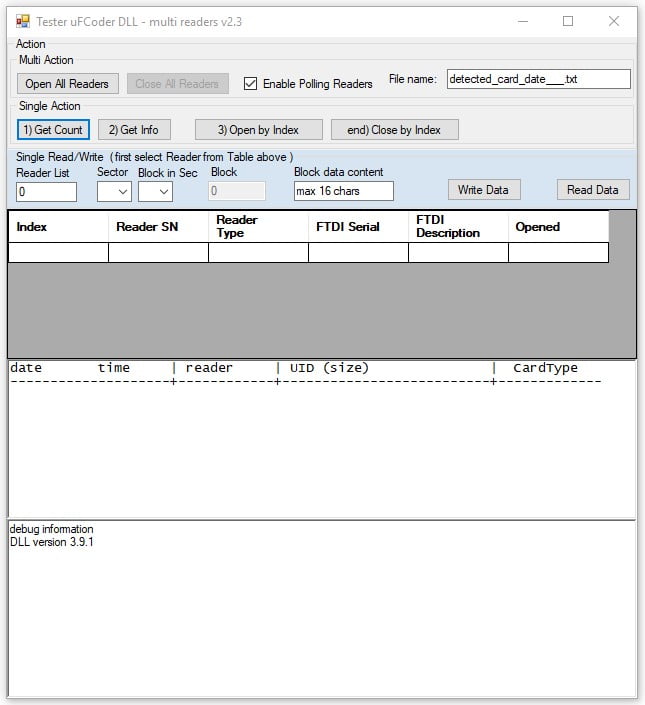The height and width of the screenshot is (705, 645).
Task: Select the Reader SN column header
Action: [x=158, y=227]
